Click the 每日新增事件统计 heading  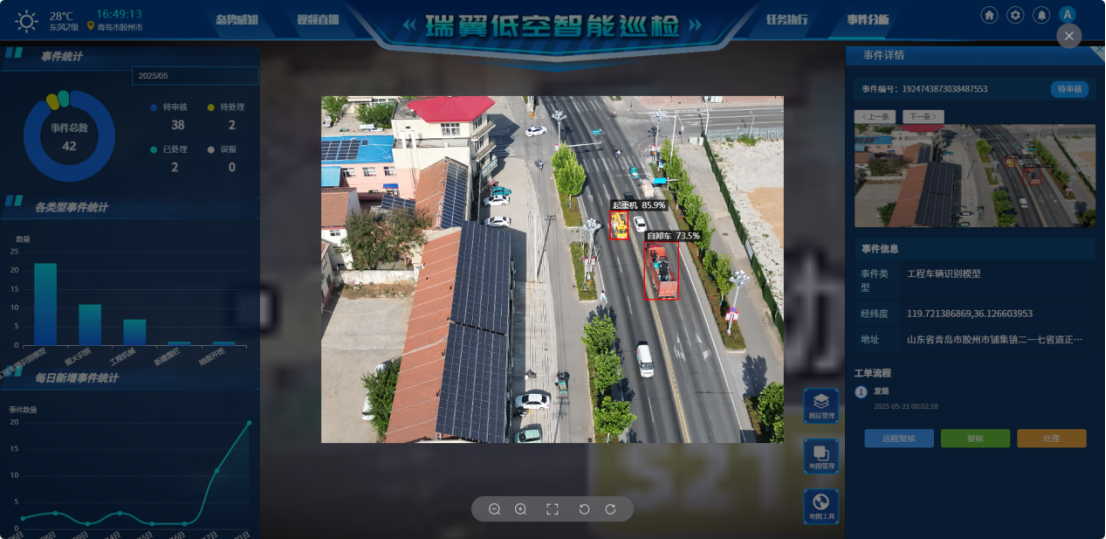[77, 378]
